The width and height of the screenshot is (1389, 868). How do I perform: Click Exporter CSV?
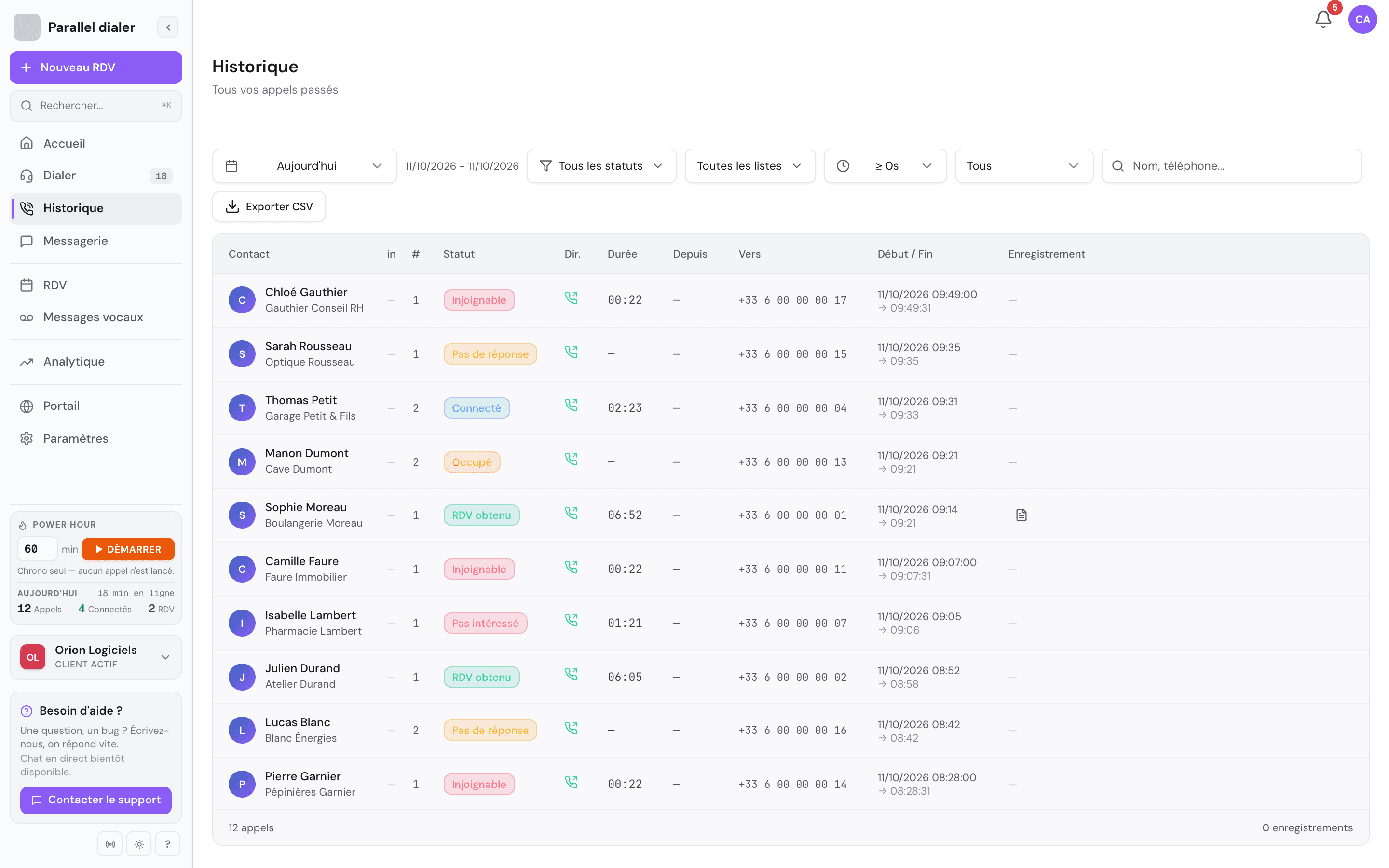[x=269, y=207]
